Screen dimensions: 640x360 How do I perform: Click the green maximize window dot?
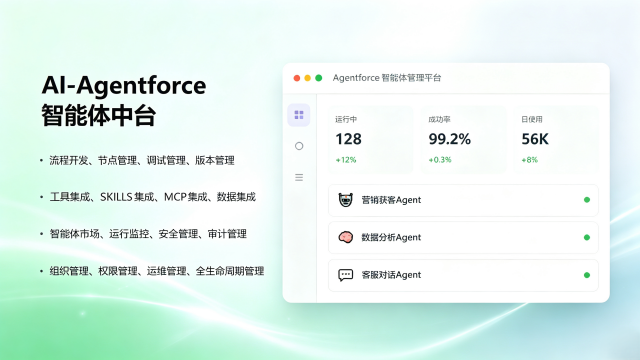point(319,78)
